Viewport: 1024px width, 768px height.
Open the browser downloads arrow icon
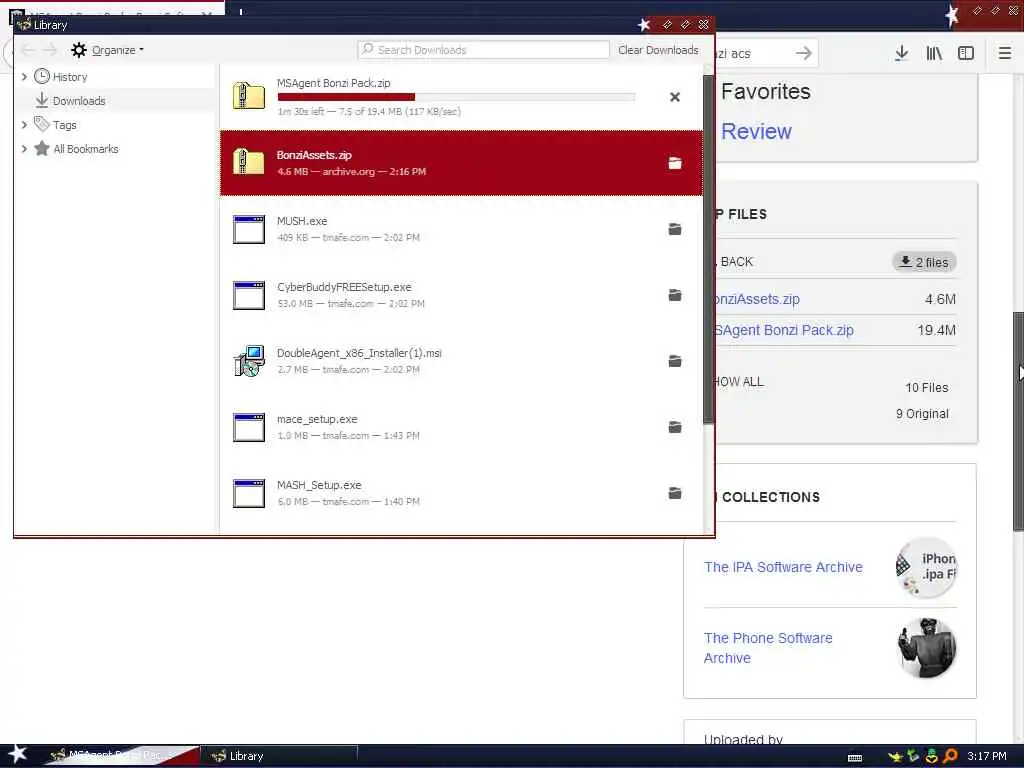(901, 53)
